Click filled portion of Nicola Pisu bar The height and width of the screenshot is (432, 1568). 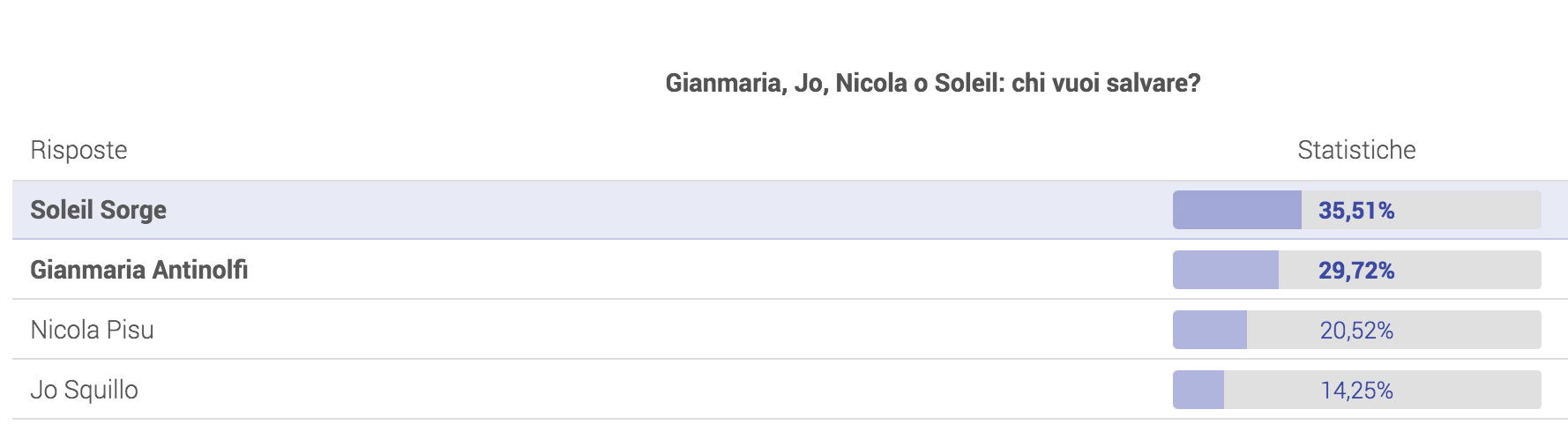pos(1210,330)
